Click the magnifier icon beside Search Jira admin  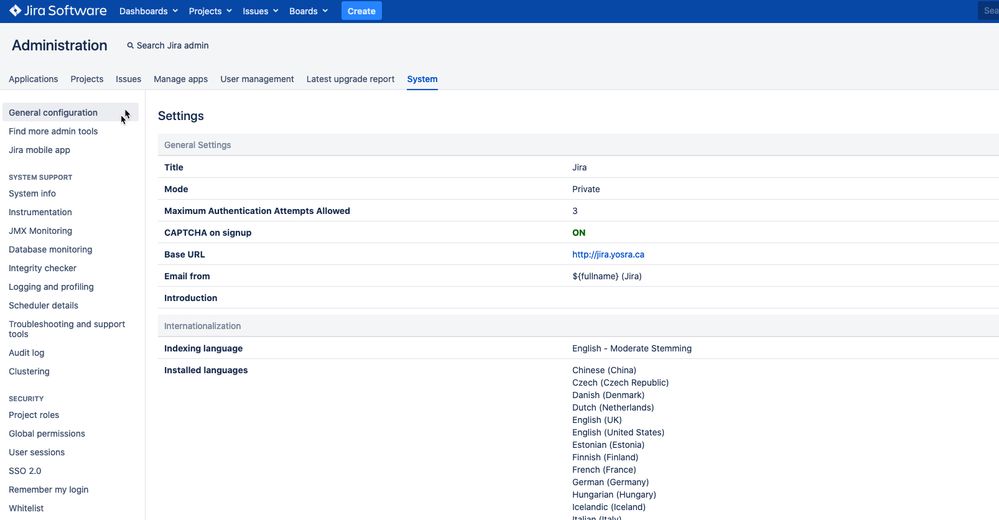(x=130, y=46)
